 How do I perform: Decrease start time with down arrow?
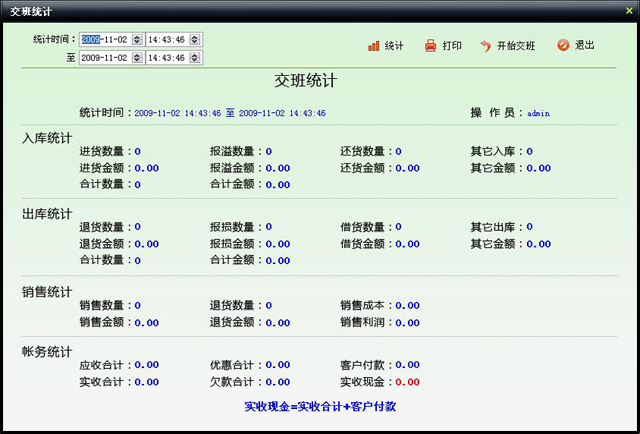pos(195,43)
